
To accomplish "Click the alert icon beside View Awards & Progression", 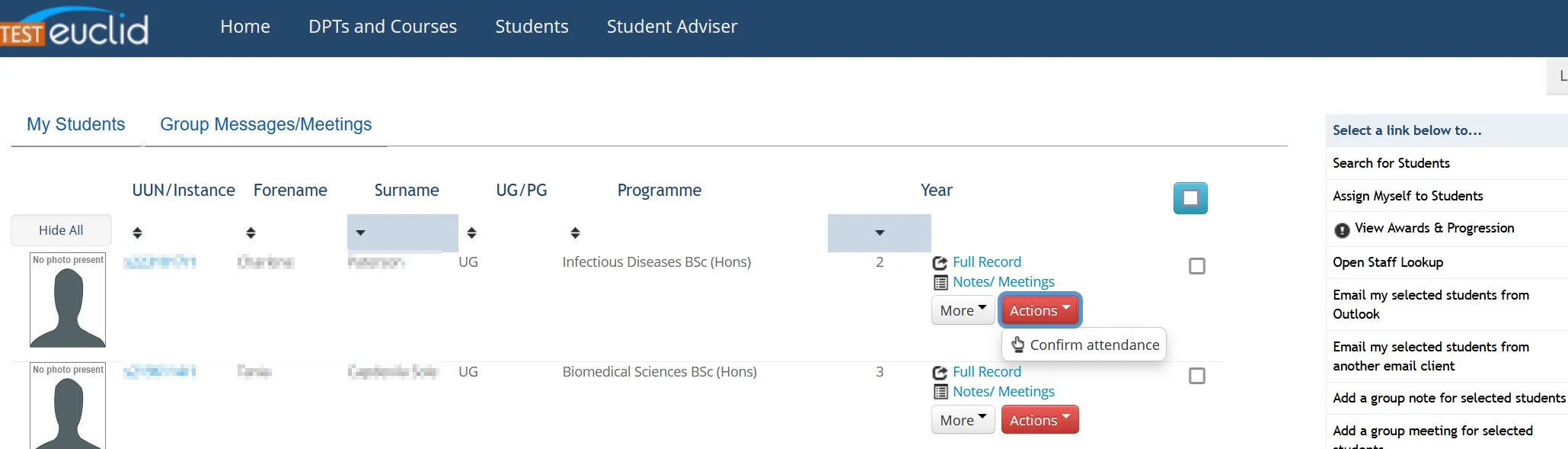I will click(x=1342, y=229).
